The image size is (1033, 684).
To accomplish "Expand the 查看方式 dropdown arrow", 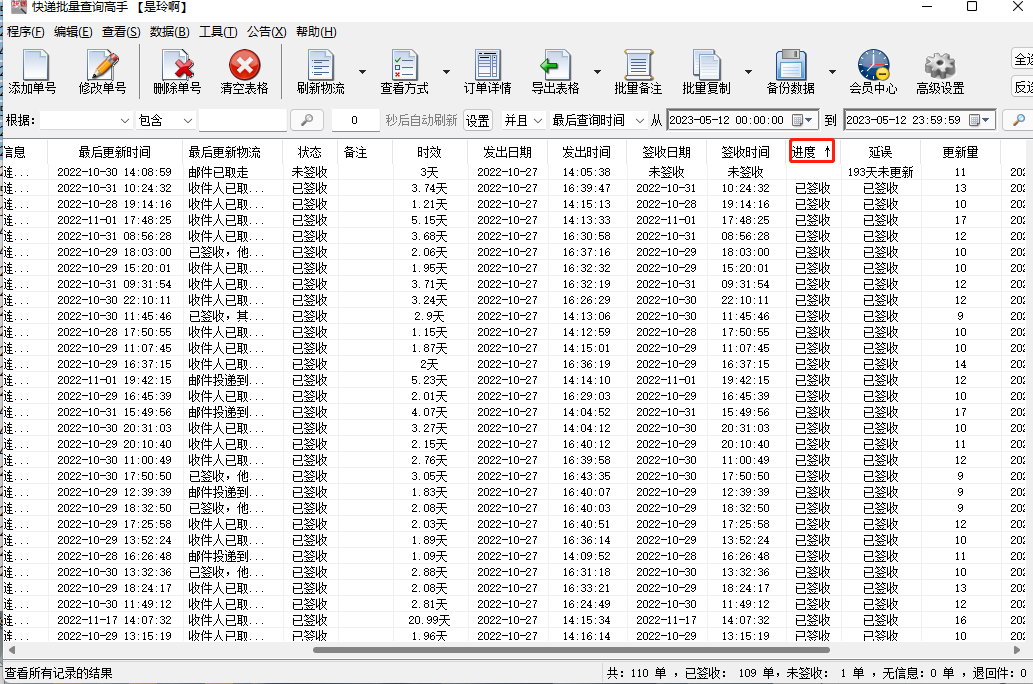I will (x=446, y=71).
